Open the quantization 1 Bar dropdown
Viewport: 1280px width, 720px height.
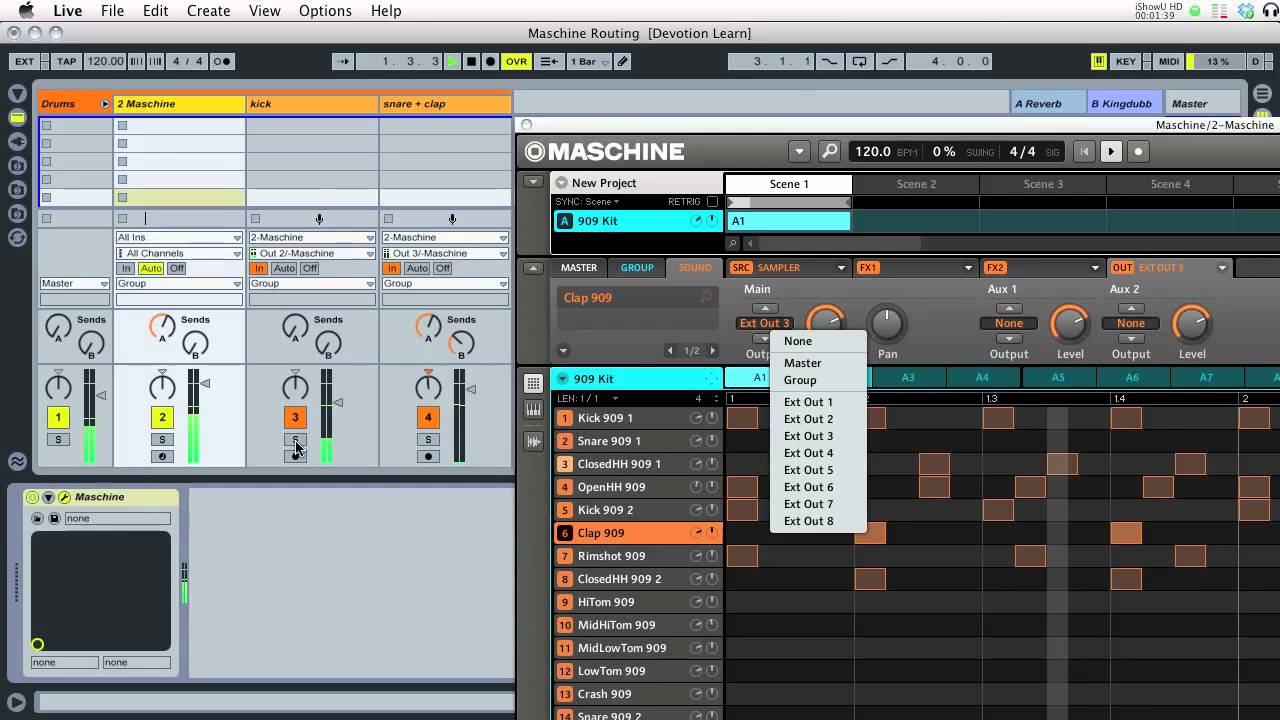coord(589,62)
